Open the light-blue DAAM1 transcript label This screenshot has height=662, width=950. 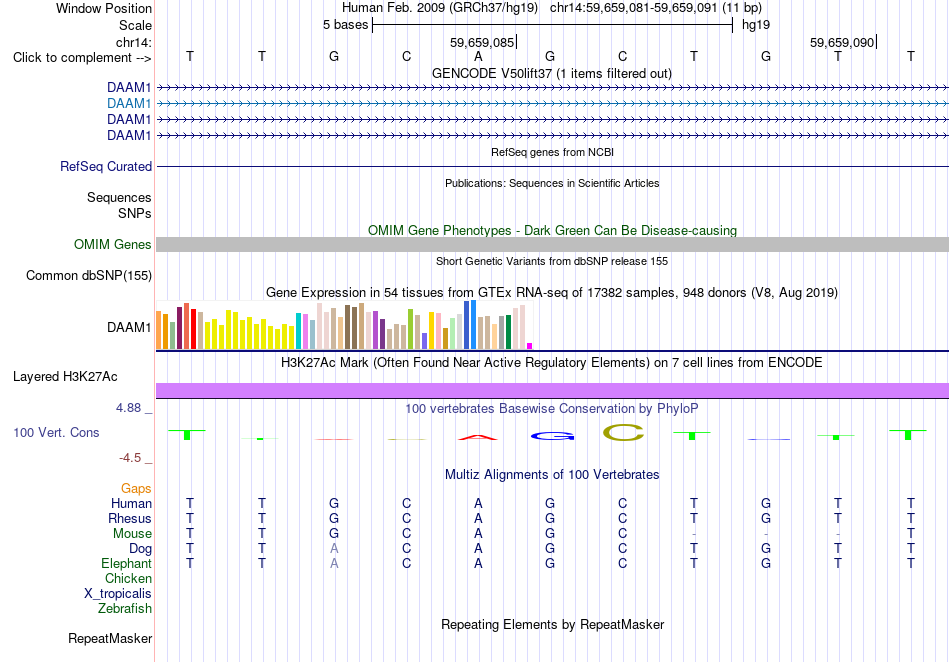click(x=129, y=104)
